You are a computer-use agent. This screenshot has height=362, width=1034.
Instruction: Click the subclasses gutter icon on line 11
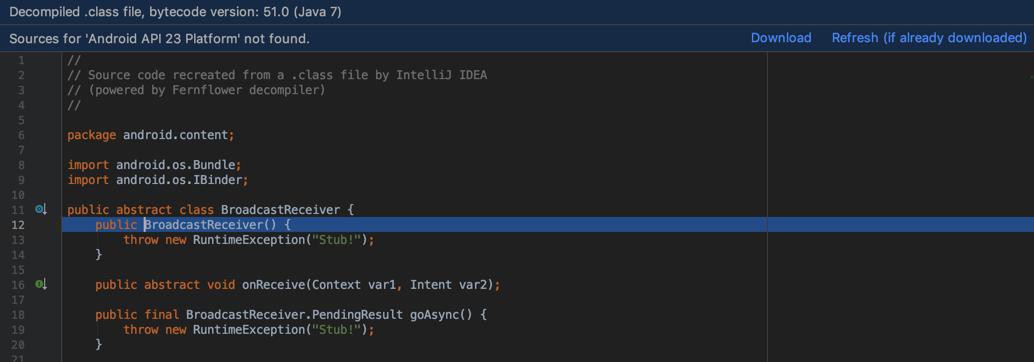tap(41, 210)
